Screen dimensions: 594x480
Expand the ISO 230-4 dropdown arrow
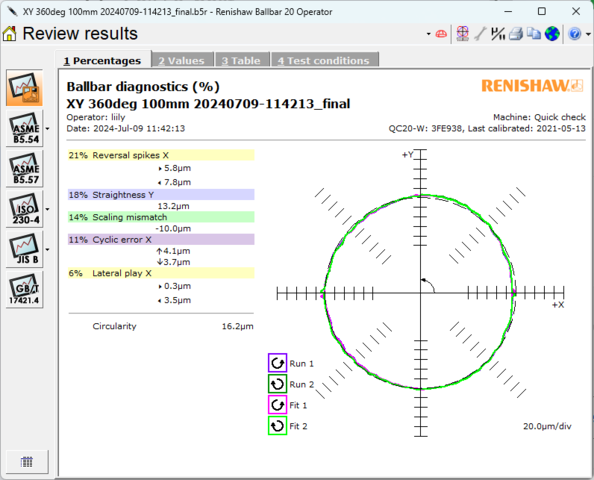[47, 209]
